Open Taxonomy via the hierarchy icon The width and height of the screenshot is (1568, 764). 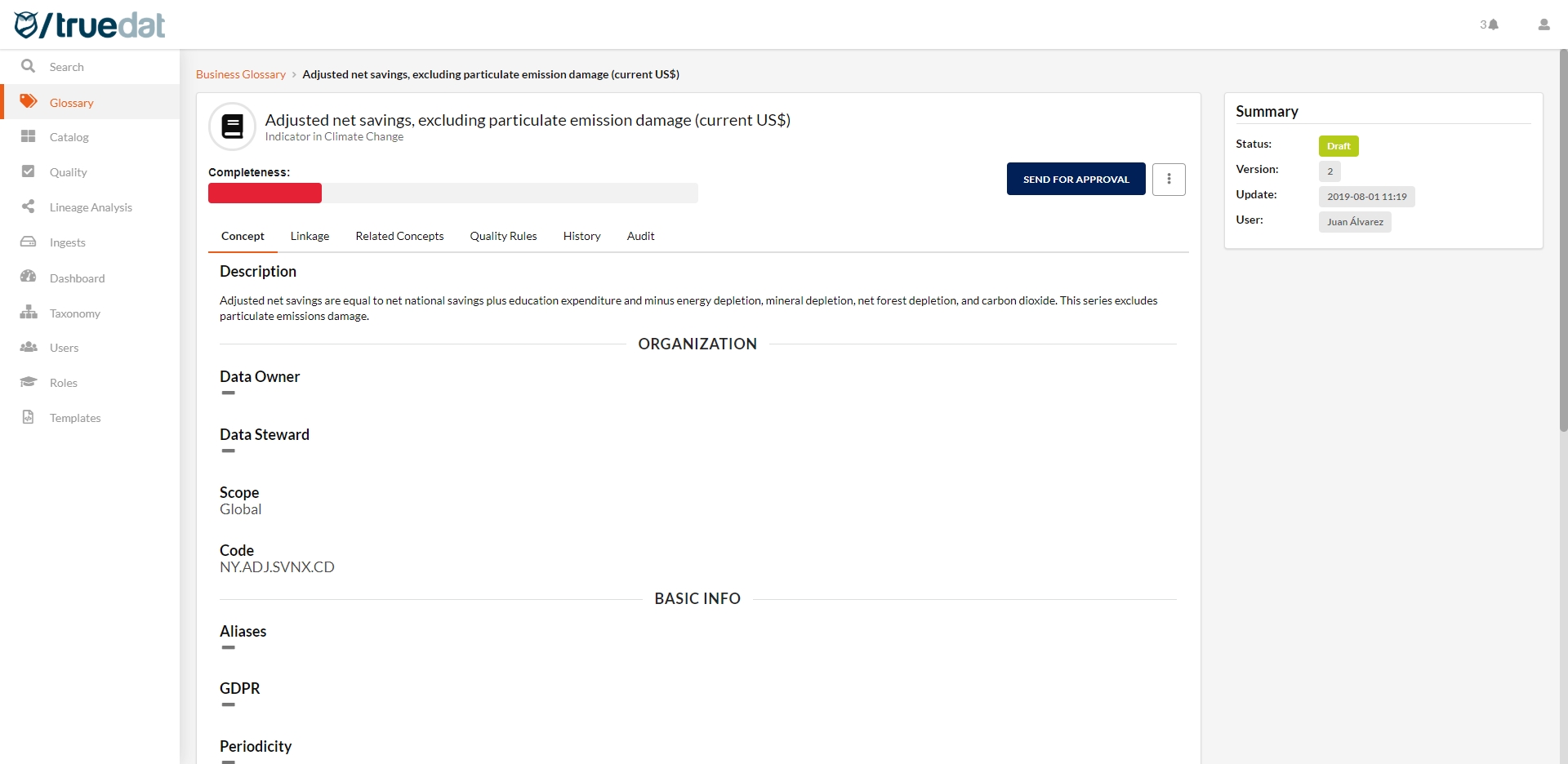[28, 313]
